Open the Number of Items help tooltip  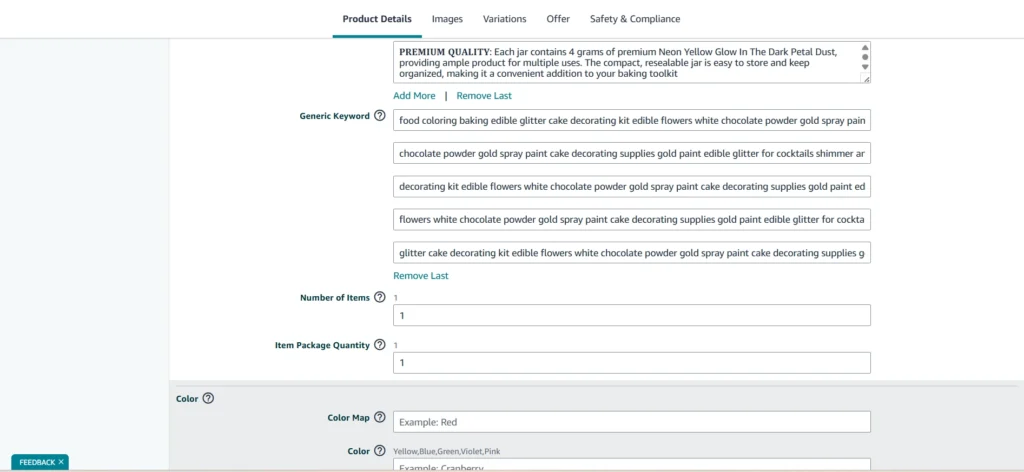[380, 298]
